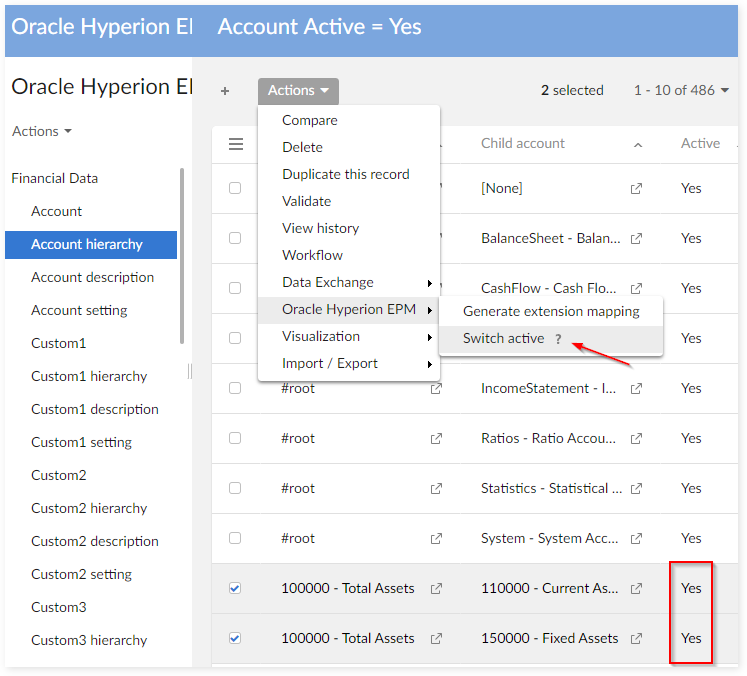
Task: Click open-record icon beside 150000 Fixed Assets
Action: pyautogui.click(x=637, y=639)
